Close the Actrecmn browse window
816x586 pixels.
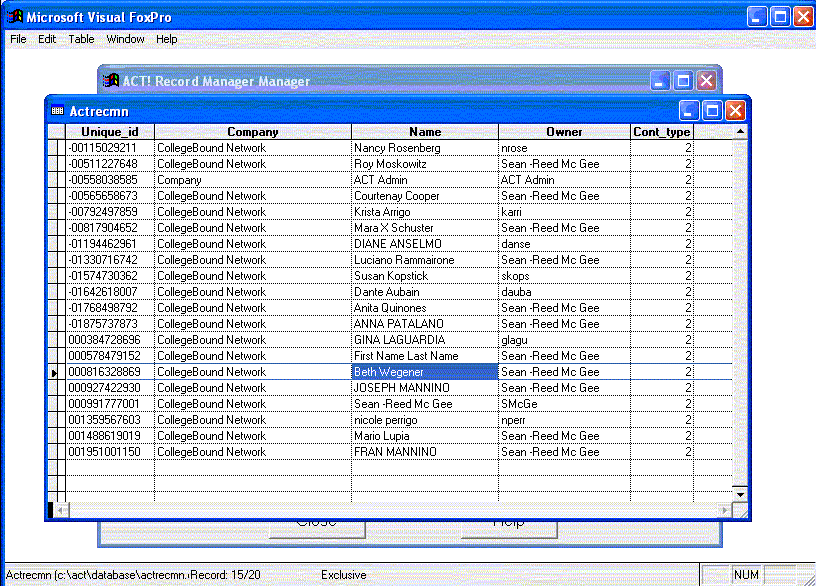(735, 110)
